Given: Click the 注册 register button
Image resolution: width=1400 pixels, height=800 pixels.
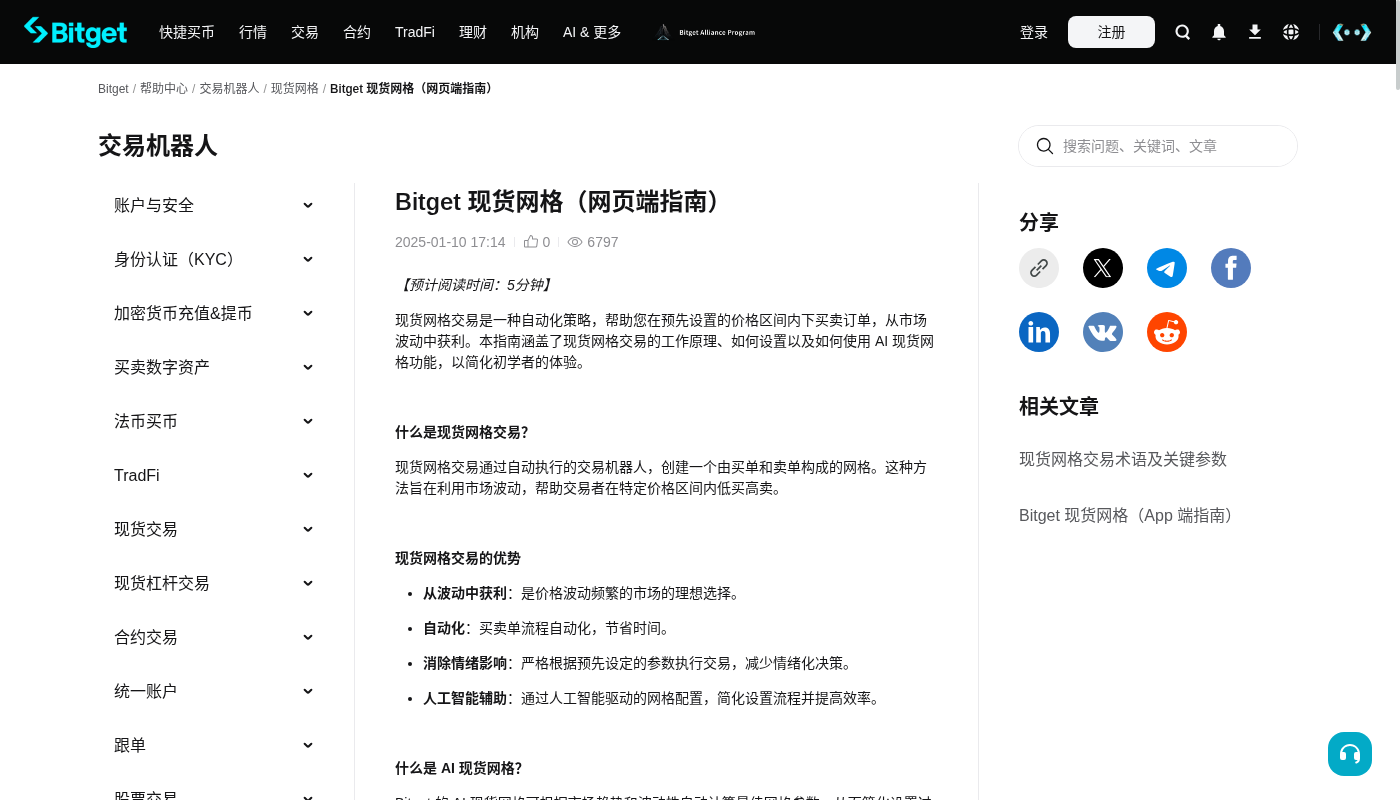Looking at the screenshot, I should 1111,32.
